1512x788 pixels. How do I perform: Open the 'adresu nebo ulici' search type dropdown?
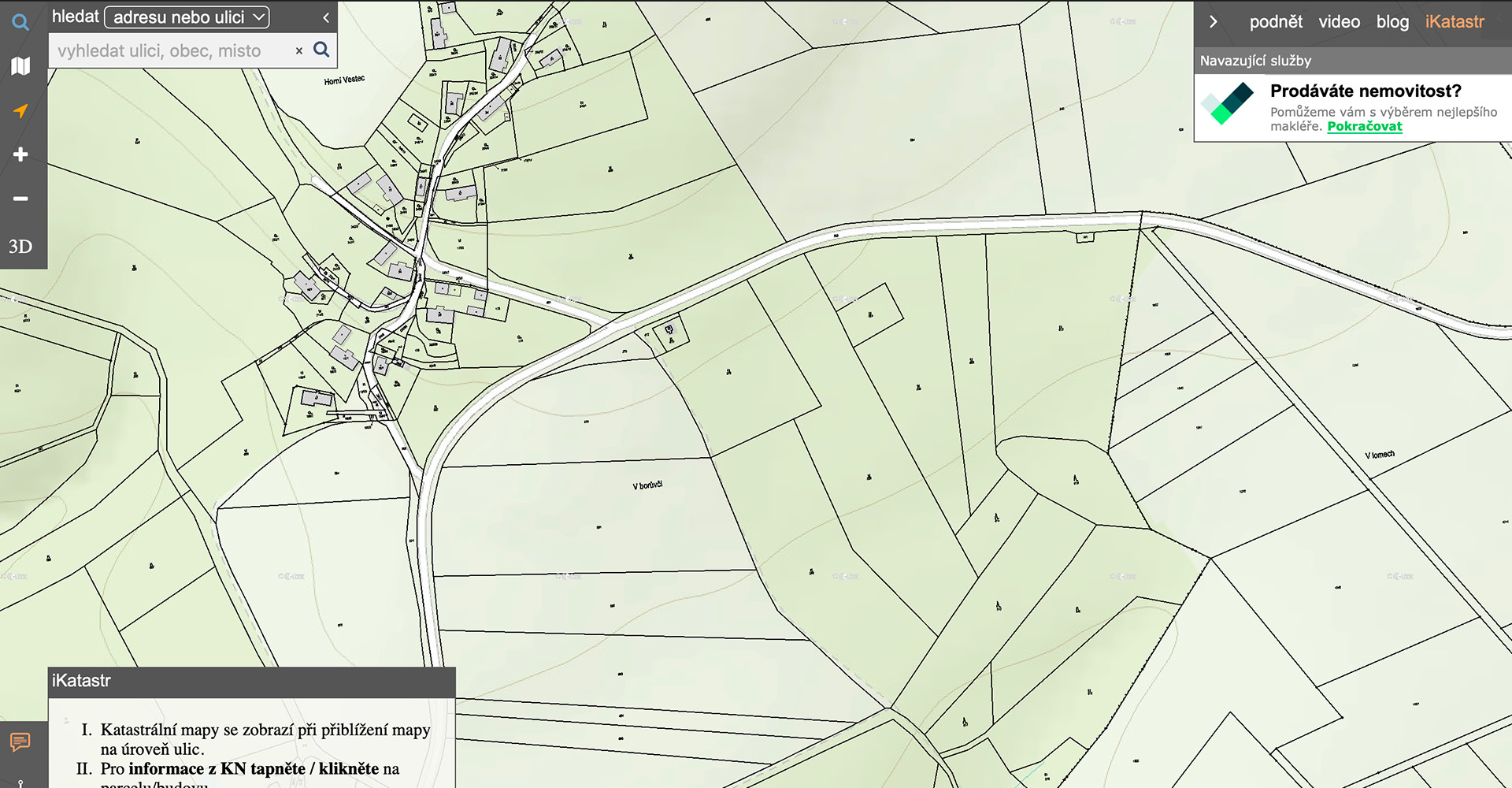point(187,17)
